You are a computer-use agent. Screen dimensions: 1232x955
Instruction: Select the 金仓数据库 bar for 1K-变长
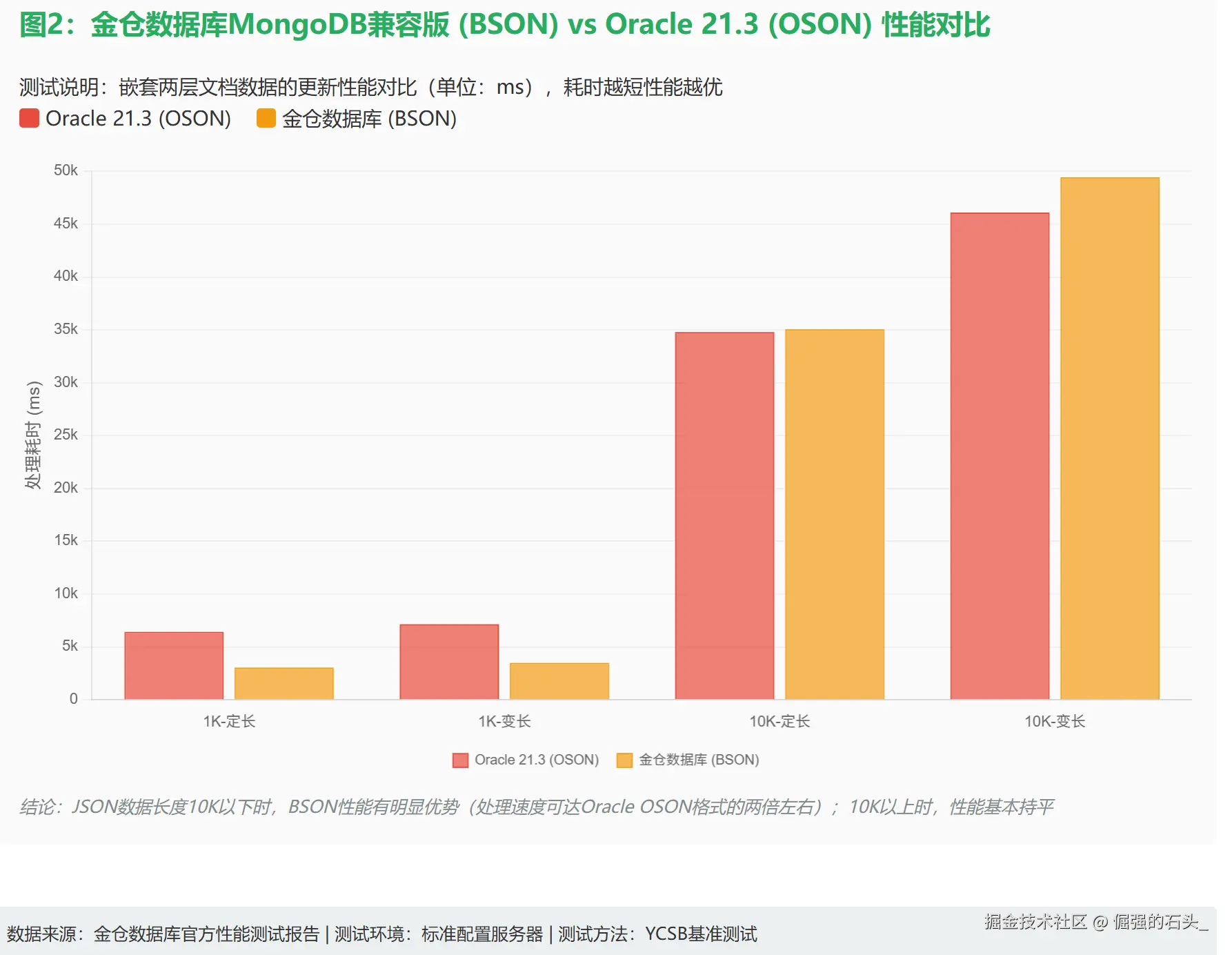[559, 681]
